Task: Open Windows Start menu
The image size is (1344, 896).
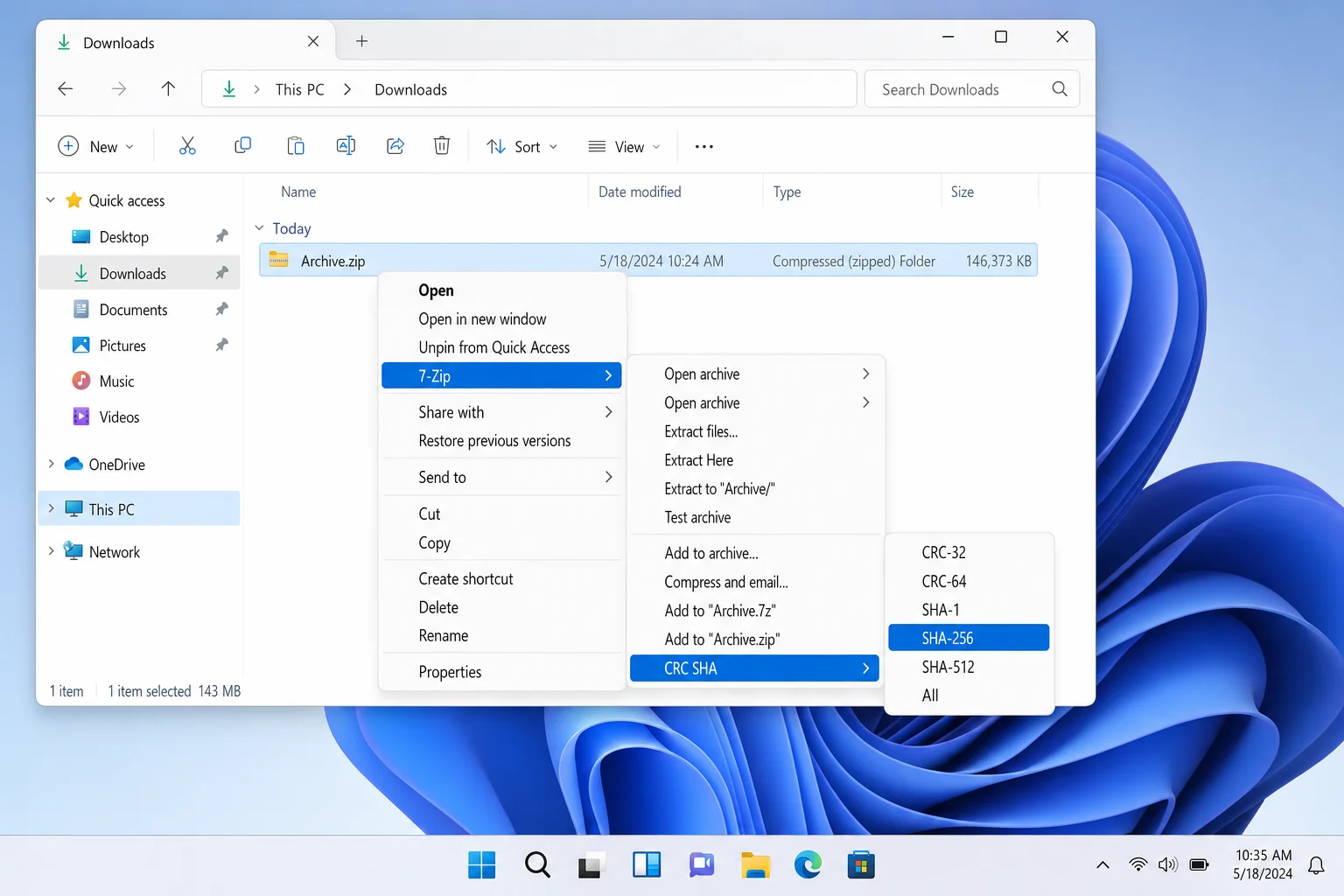Action: 482,864
